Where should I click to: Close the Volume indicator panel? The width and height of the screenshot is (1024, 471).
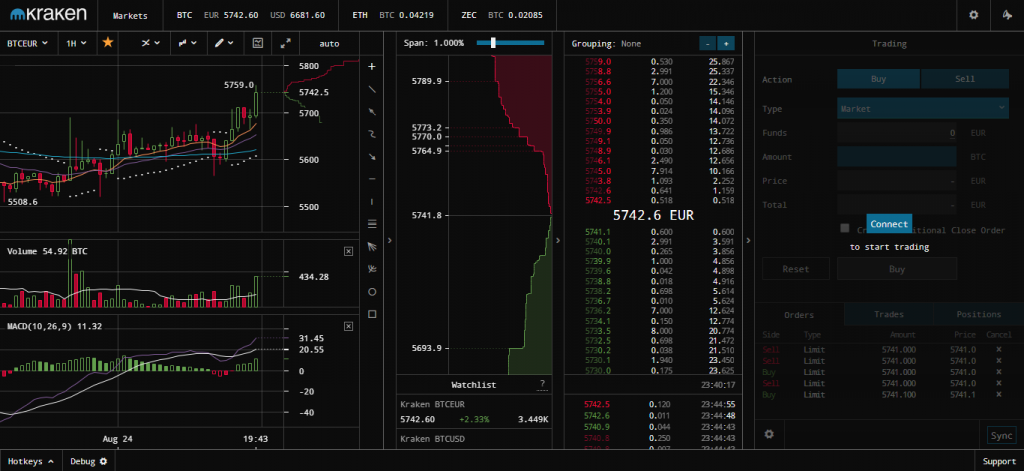tap(348, 251)
